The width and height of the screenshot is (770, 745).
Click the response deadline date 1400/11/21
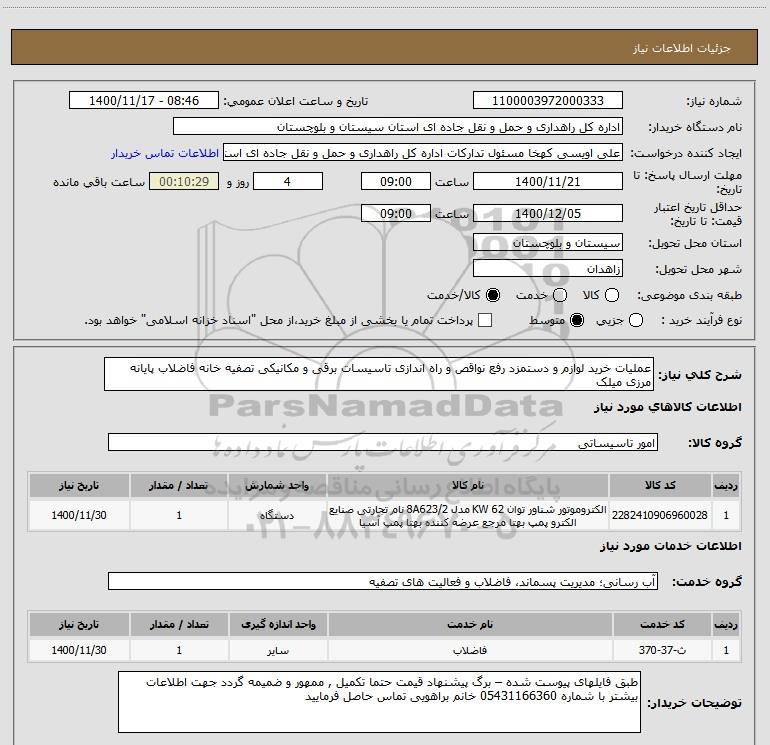point(548,181)
